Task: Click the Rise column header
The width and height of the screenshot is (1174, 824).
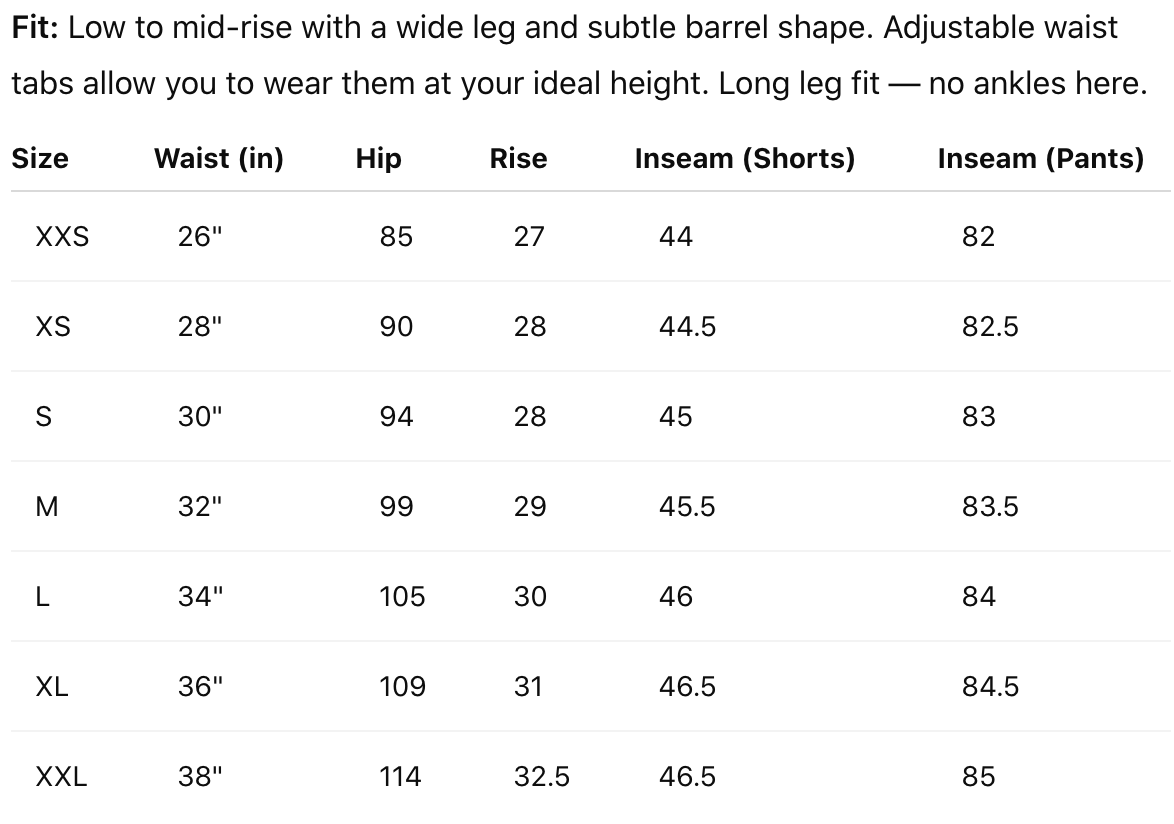Action: pos(518,158)
